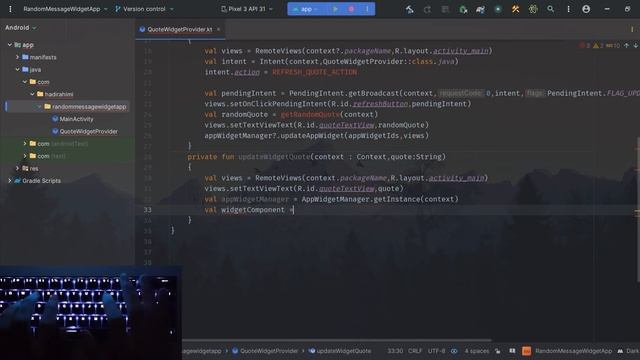Open more run actions menu
This screenshot has width=640, height=360.
pos(367,9)
